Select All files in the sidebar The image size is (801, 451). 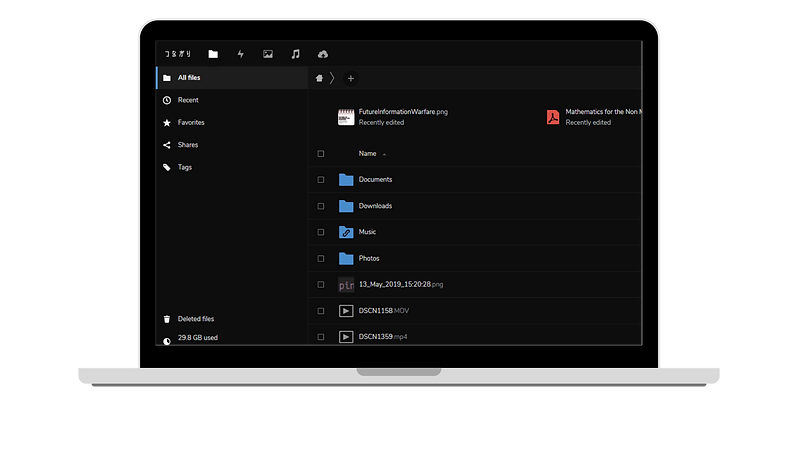coord(232,78)
